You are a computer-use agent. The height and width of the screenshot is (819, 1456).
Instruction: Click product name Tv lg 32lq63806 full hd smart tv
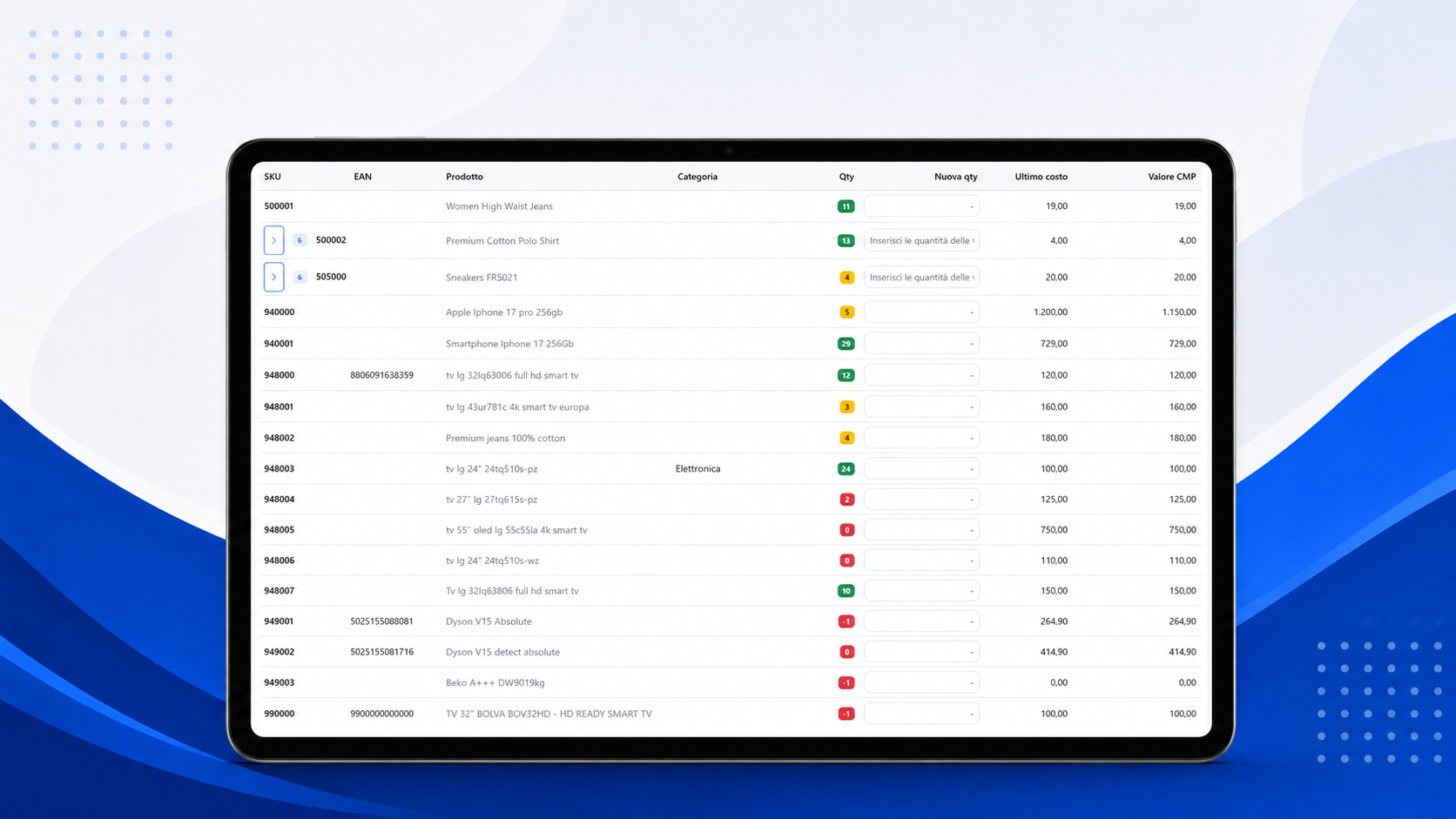(x=512, y=591)
